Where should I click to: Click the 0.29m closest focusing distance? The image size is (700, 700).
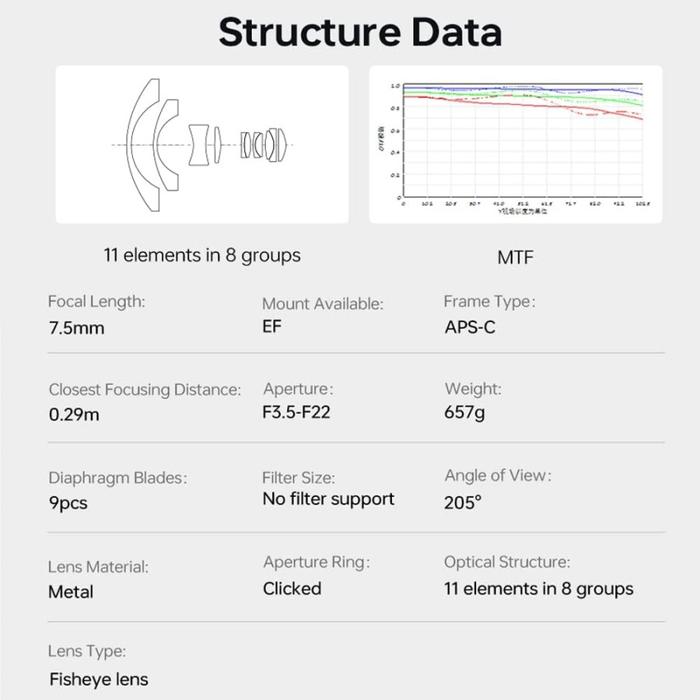click(74, 415)
